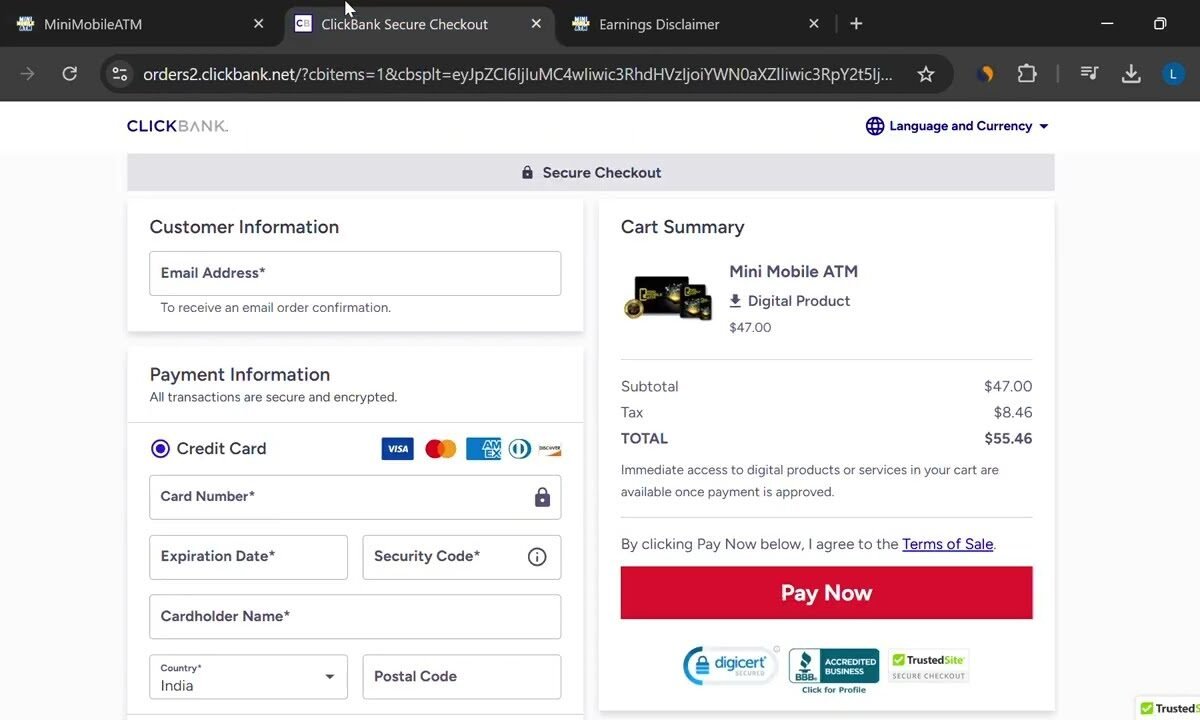Open a new browser tab
The width and height of the screenshot is (1200, 720).
pos(856,24)
